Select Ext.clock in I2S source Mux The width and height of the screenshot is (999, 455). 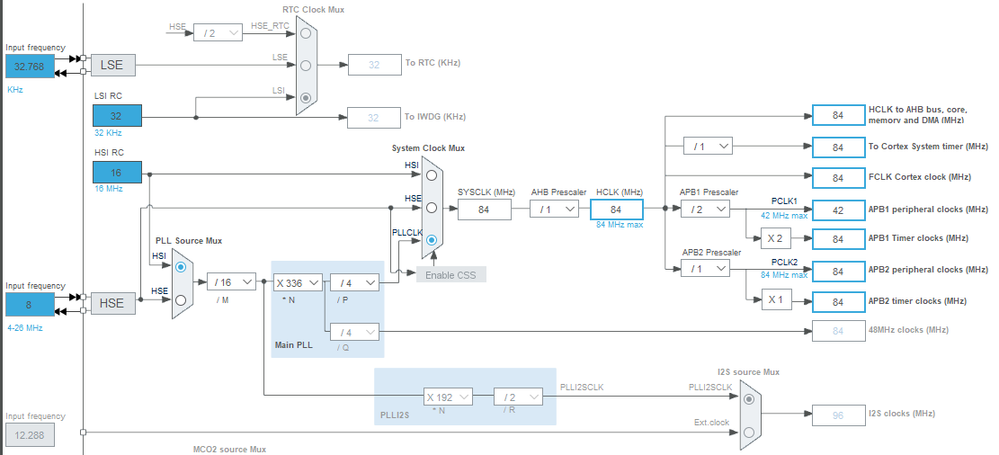[749, 432]
